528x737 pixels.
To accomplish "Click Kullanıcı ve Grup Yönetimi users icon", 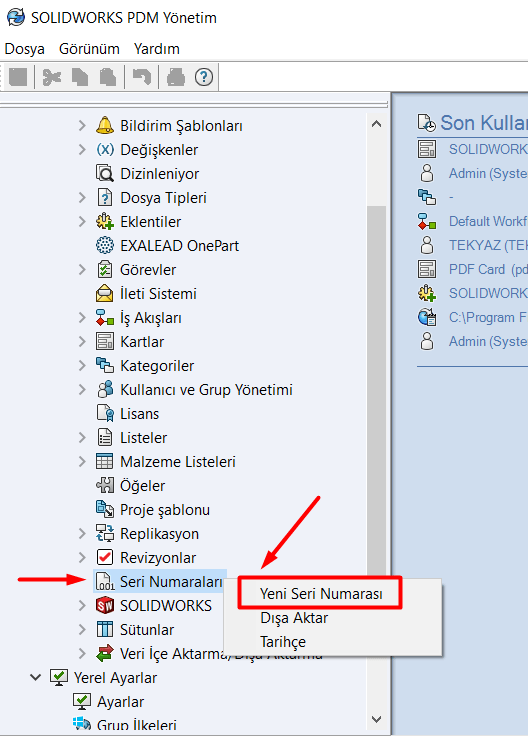I will (x=105, y=389).
